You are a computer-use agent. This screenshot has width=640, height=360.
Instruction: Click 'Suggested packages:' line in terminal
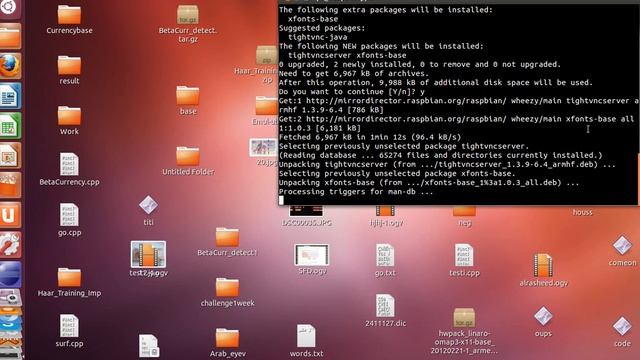coord(322,28)
